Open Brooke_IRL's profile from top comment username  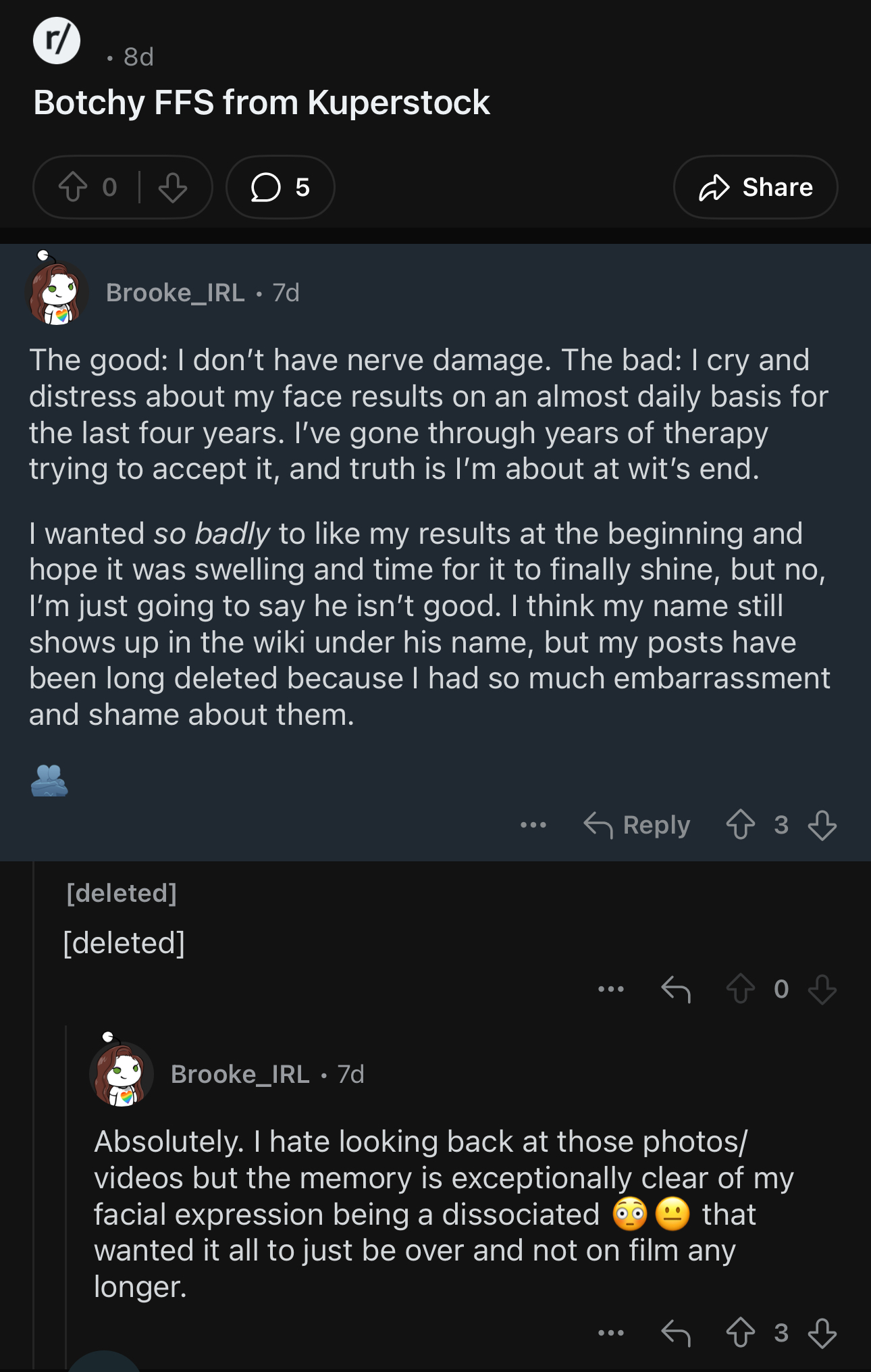point(175,293)
